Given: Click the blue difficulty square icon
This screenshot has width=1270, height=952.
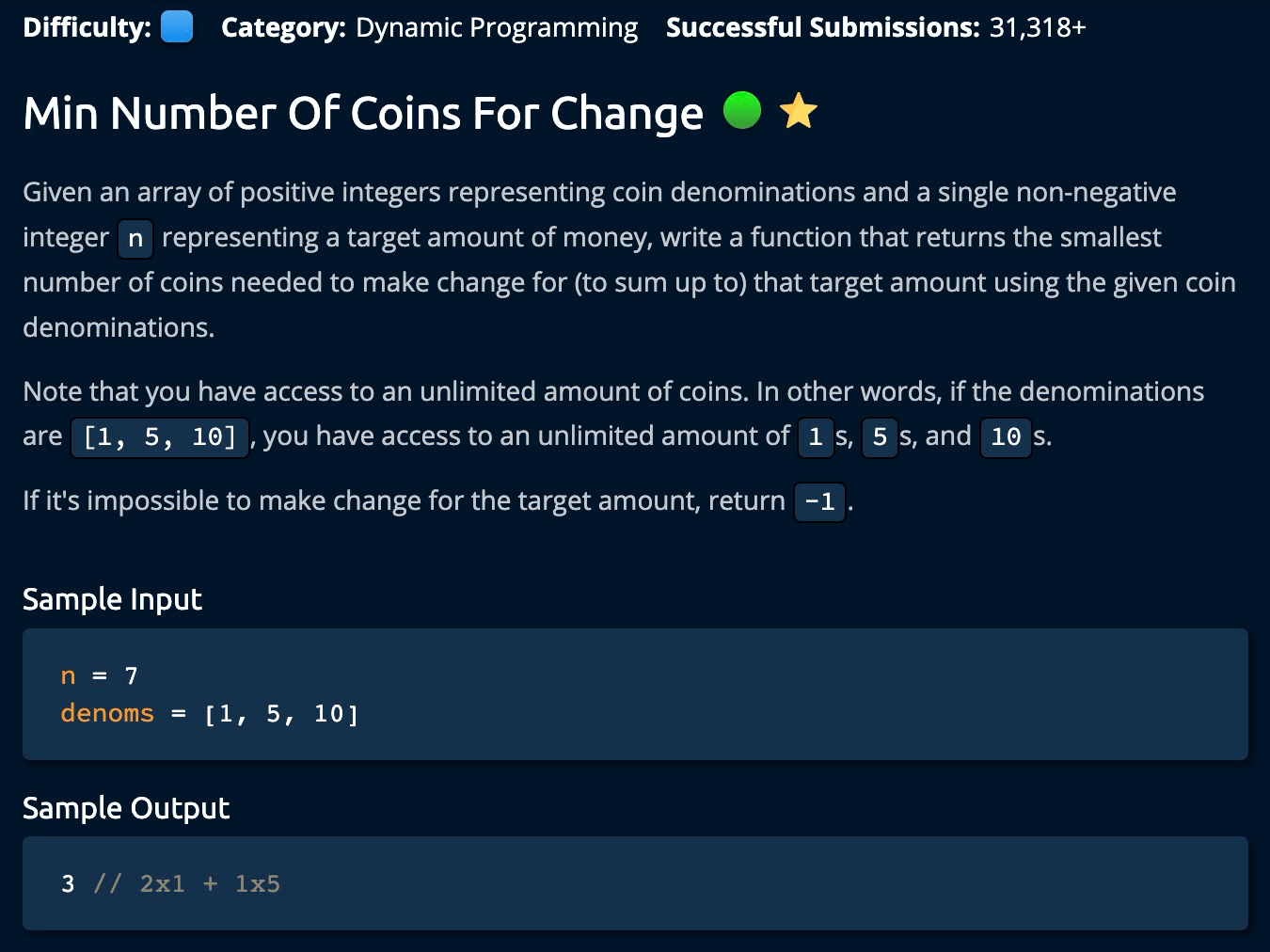Looking at the screenshot, I should click(177, 27).
